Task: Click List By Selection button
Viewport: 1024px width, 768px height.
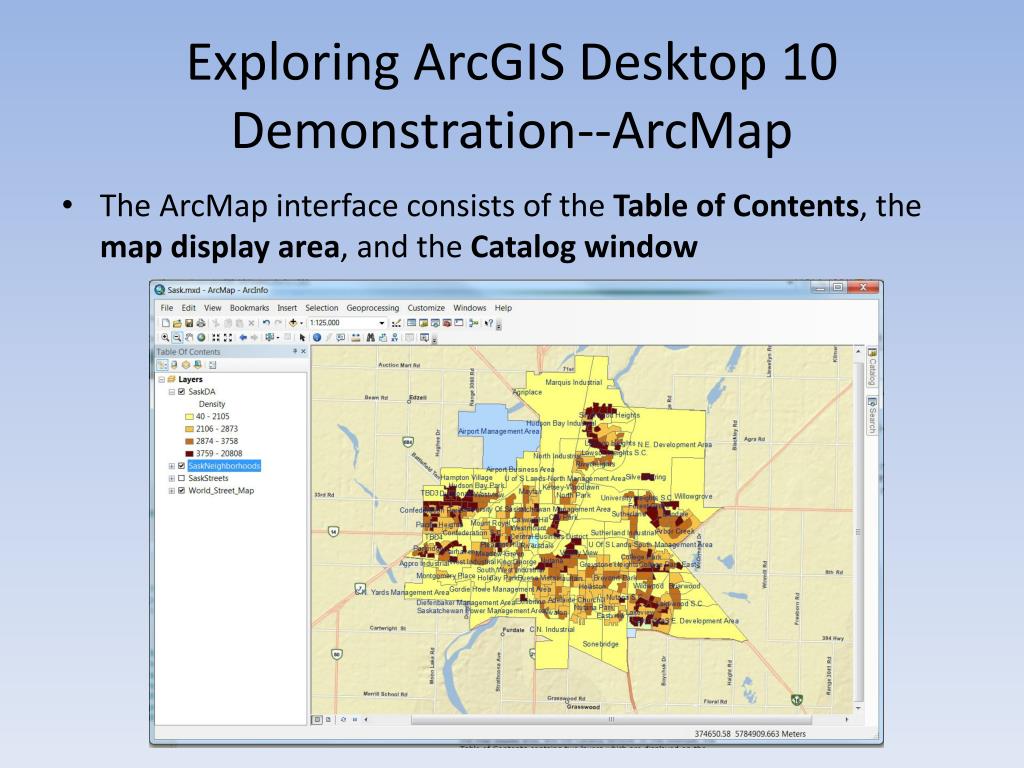Action: tap(197, 364)
